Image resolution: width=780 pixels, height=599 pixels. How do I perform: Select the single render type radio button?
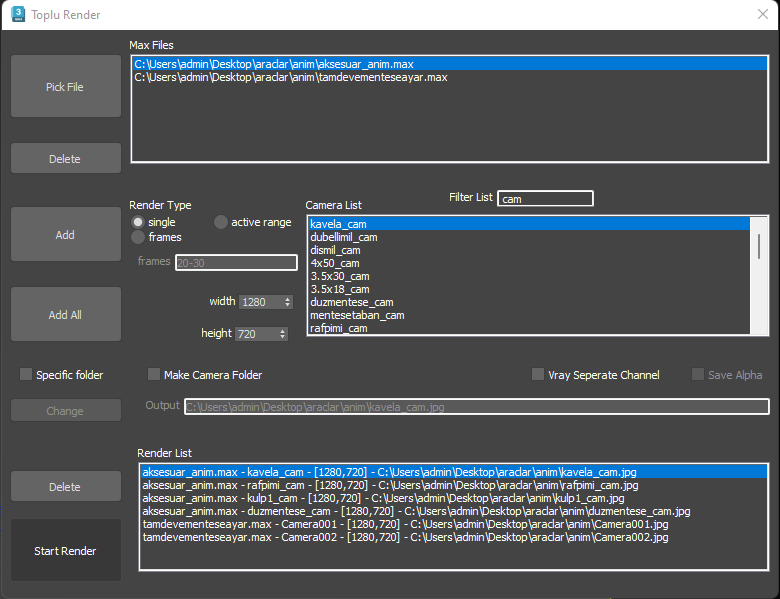(x=139, y=222)
